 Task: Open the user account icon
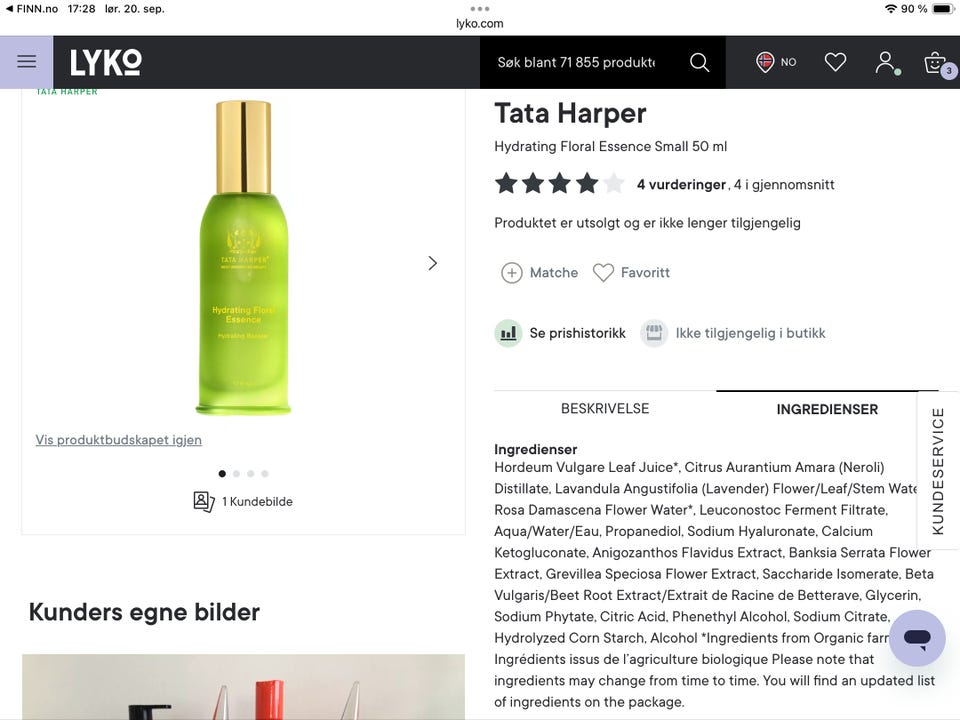click(887, 62)
